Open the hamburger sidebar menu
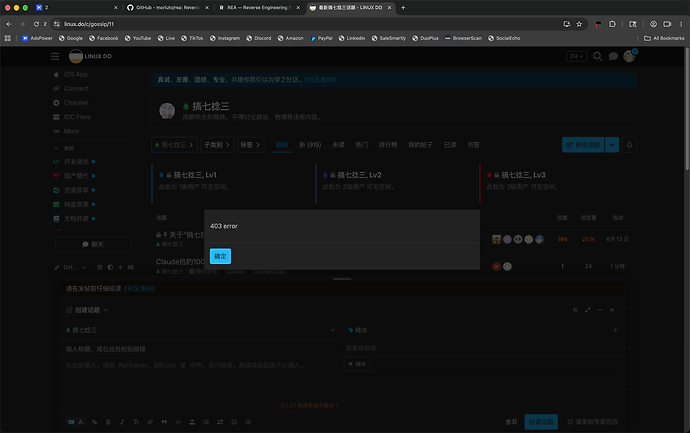The height and width of the screenshot is (433, 690). tap(55, 56)
